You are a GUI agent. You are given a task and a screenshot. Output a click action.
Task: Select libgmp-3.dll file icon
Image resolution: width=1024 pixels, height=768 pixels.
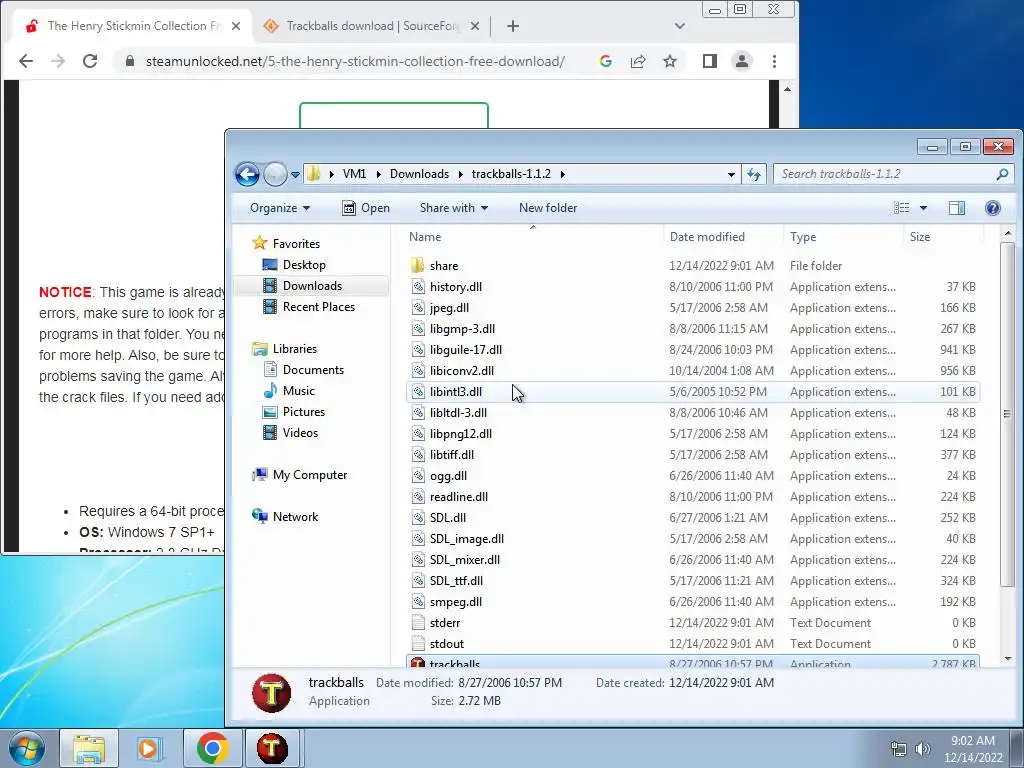[x=418, y=328]
